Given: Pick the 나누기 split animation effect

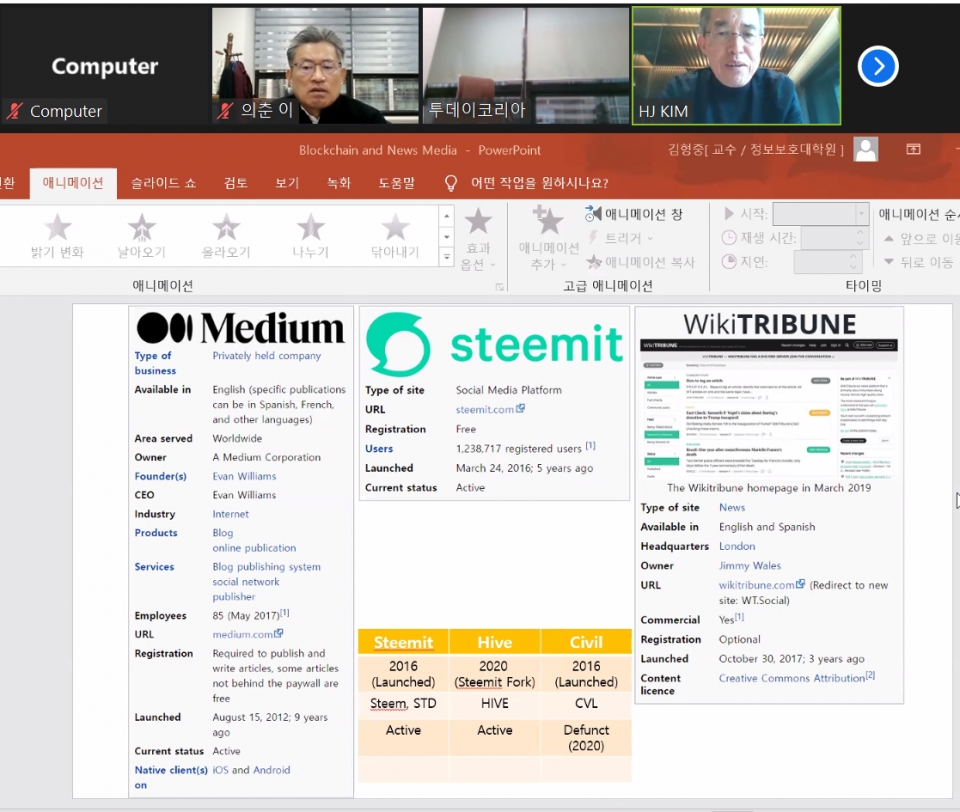Looking at the screenshot, I should (x=311, y=236).
